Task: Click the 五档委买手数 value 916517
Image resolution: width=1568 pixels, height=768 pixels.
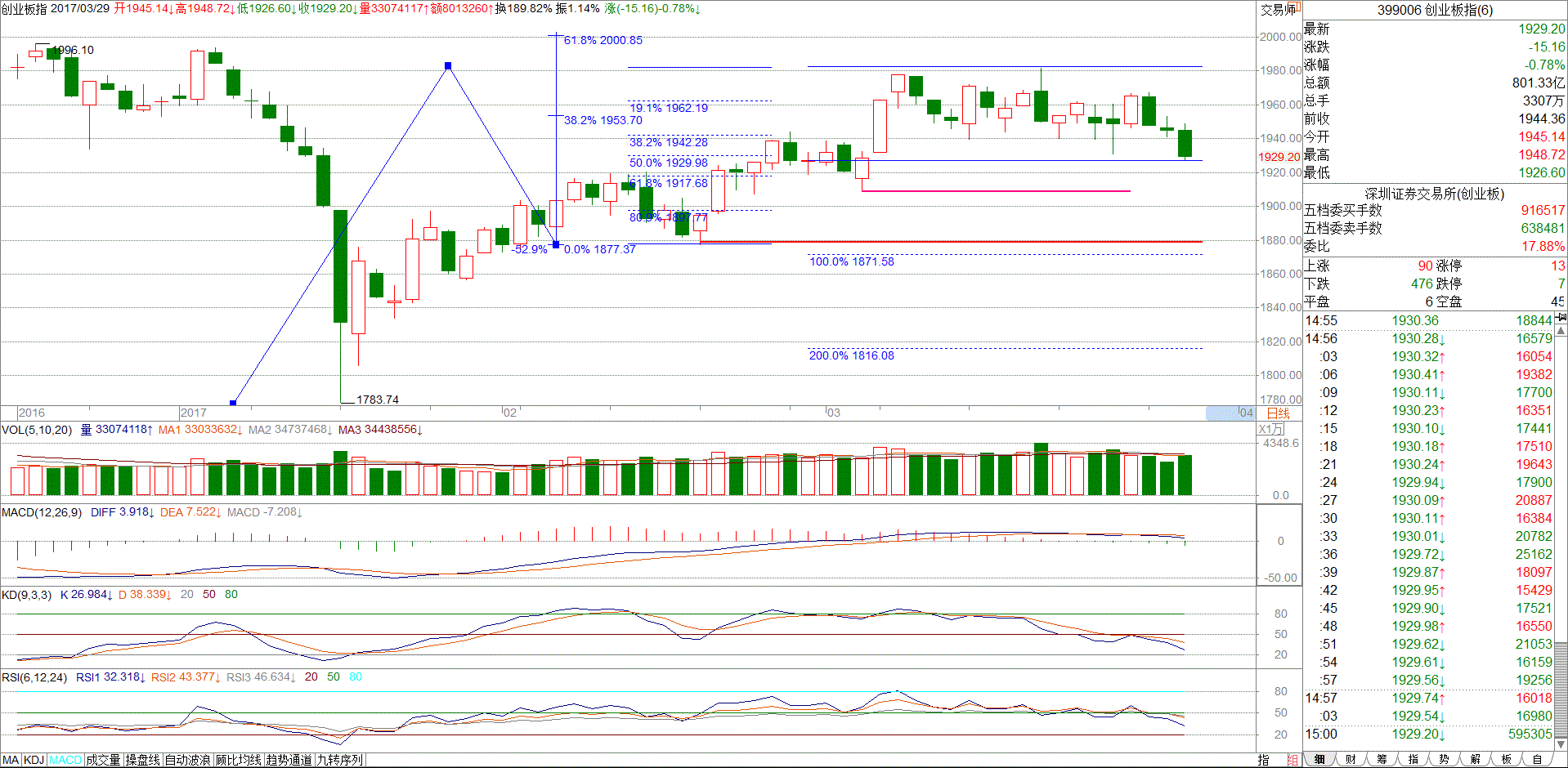Action: tap(1543, 210)
